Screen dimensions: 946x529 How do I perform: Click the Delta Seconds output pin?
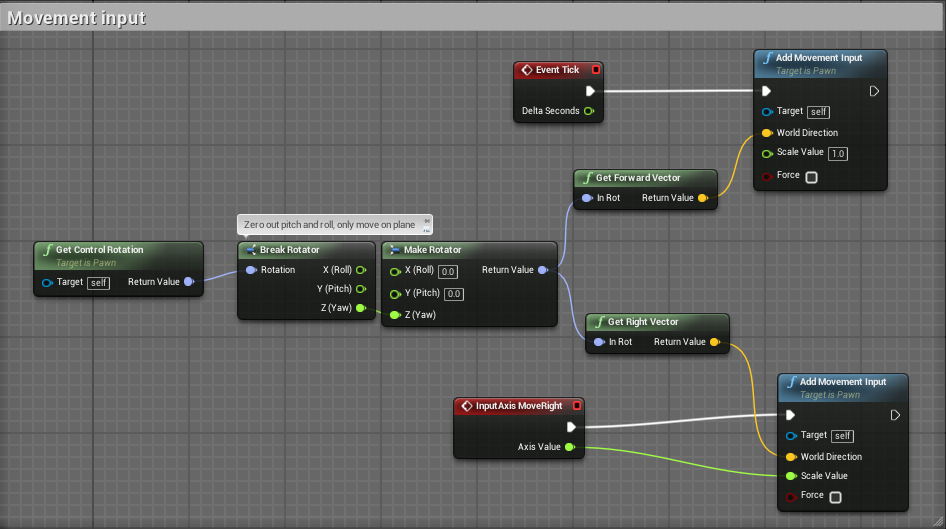tap(589, 111)
